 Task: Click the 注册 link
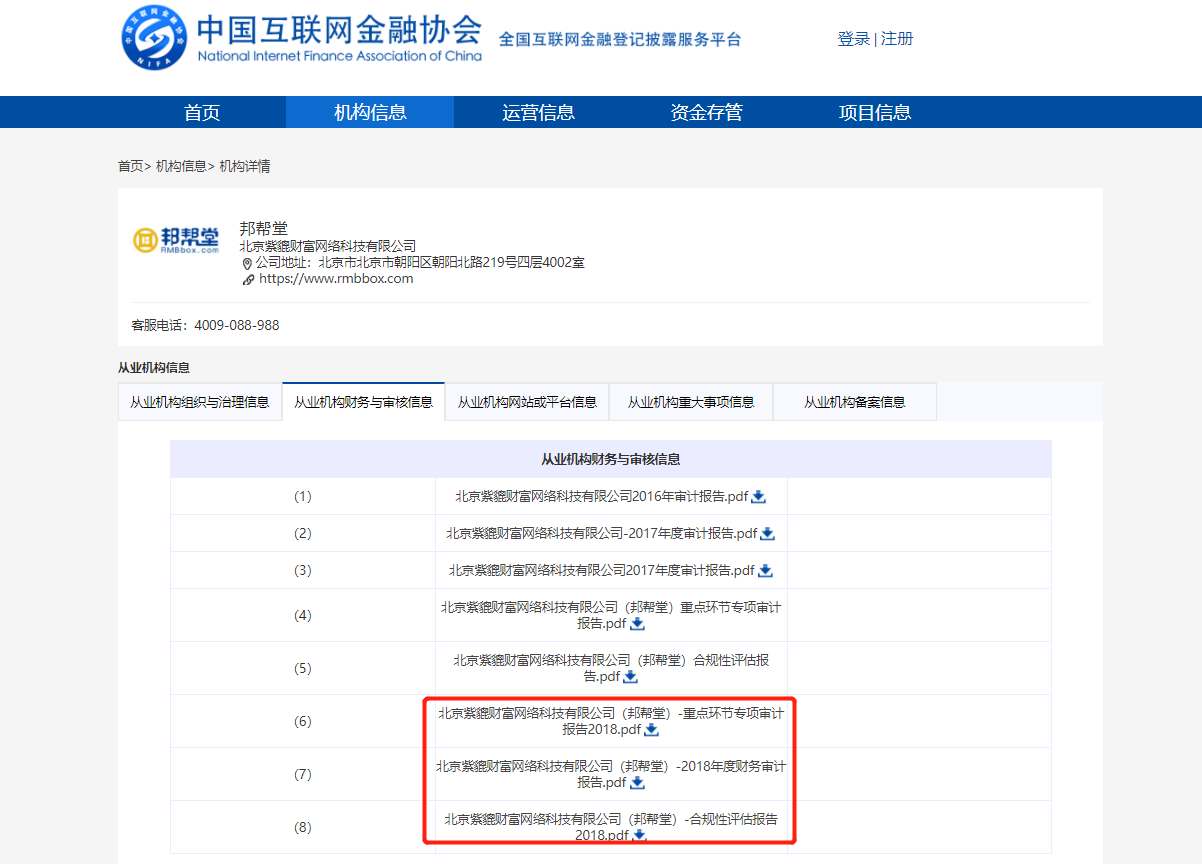click(897, 39)
